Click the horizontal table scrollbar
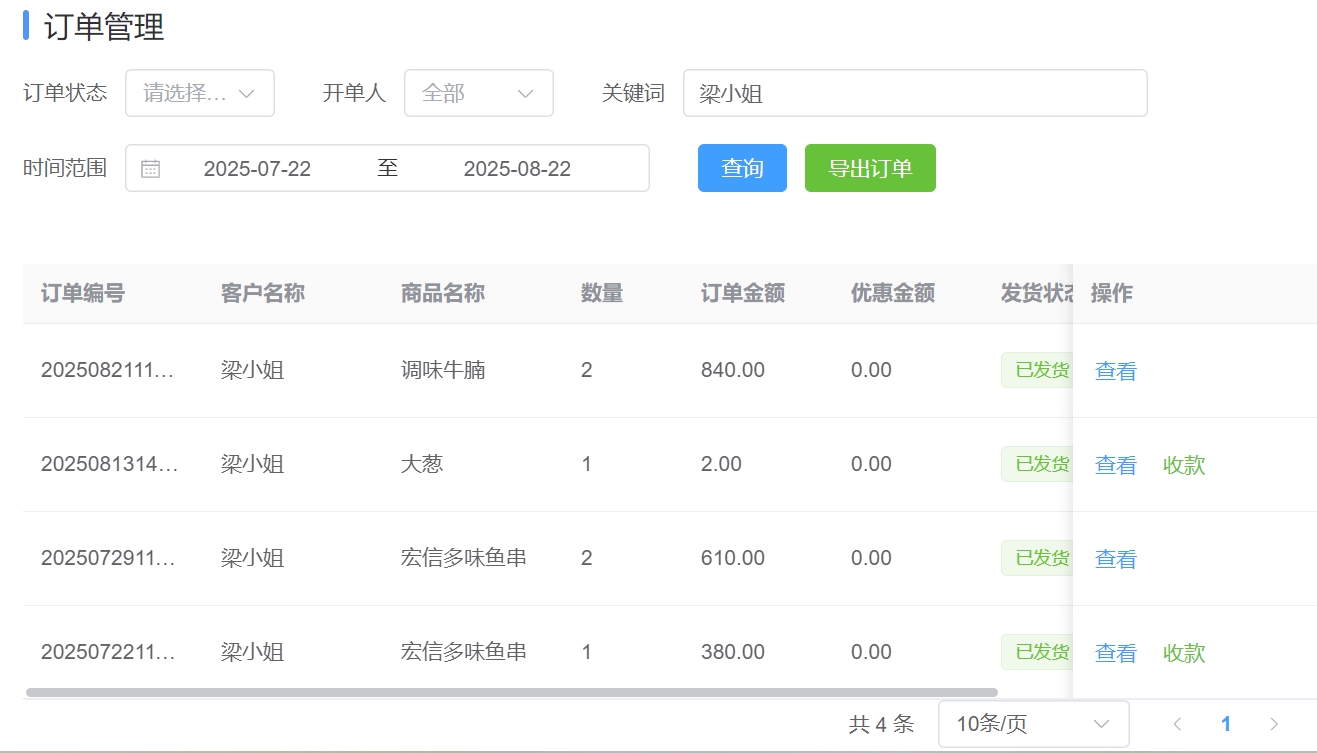The width and height of the screenshot is (1317, 753). point(511,692)
